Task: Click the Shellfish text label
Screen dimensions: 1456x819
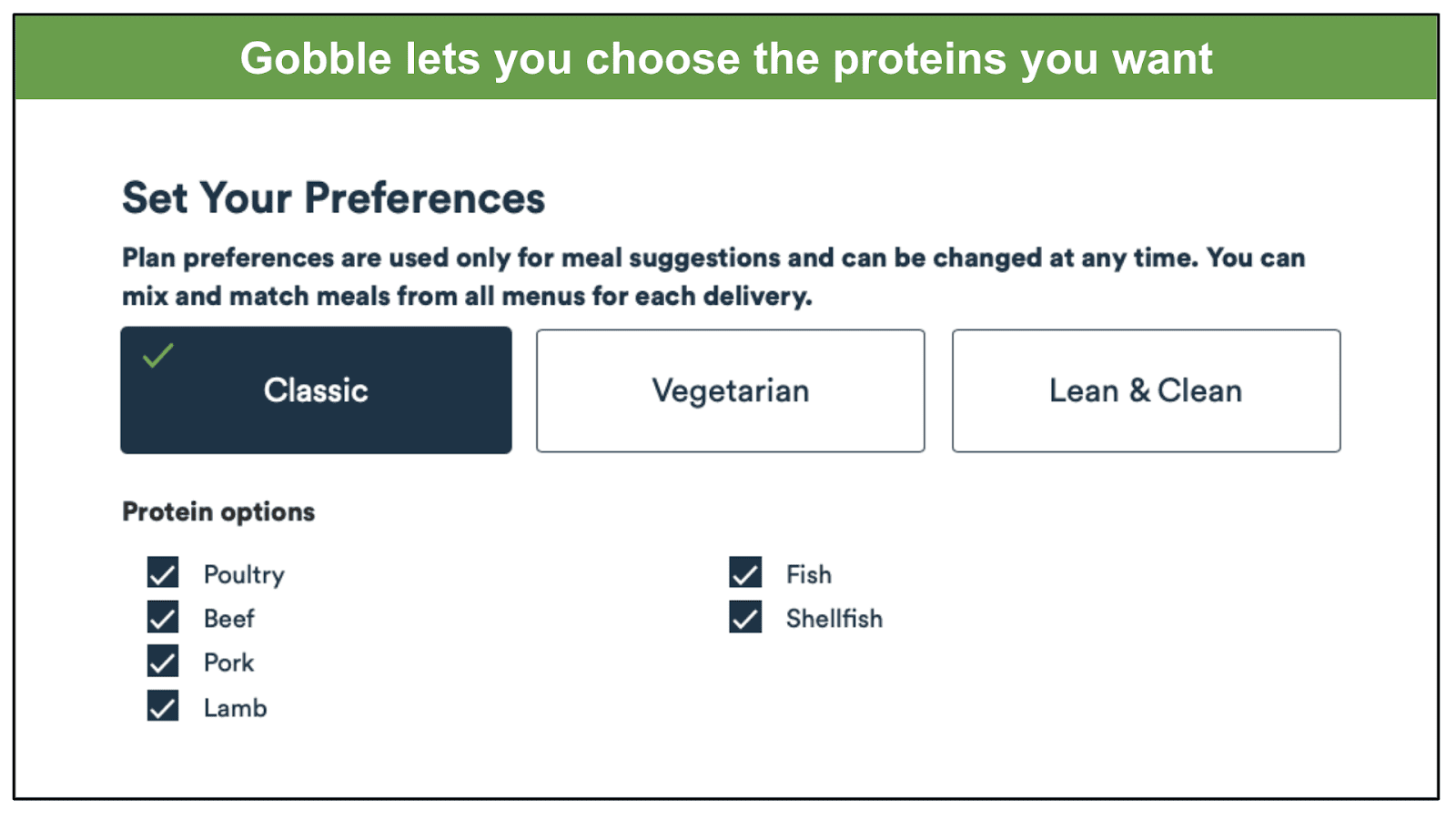Action: [834, 619]
